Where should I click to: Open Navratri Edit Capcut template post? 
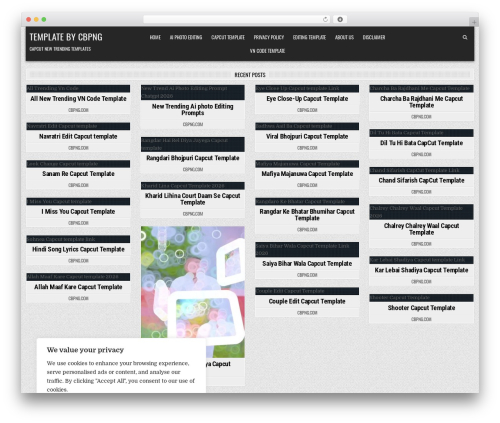click(78, 136)
